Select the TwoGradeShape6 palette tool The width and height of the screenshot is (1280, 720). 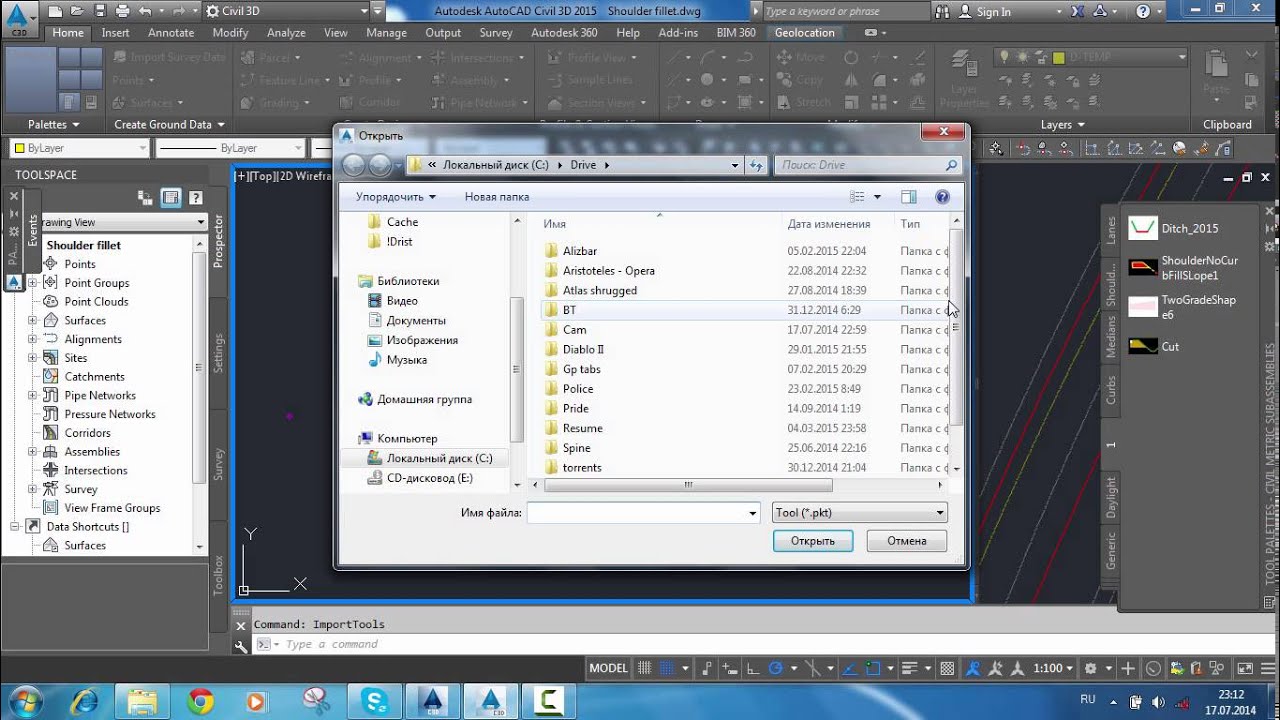pos(1143,307)
